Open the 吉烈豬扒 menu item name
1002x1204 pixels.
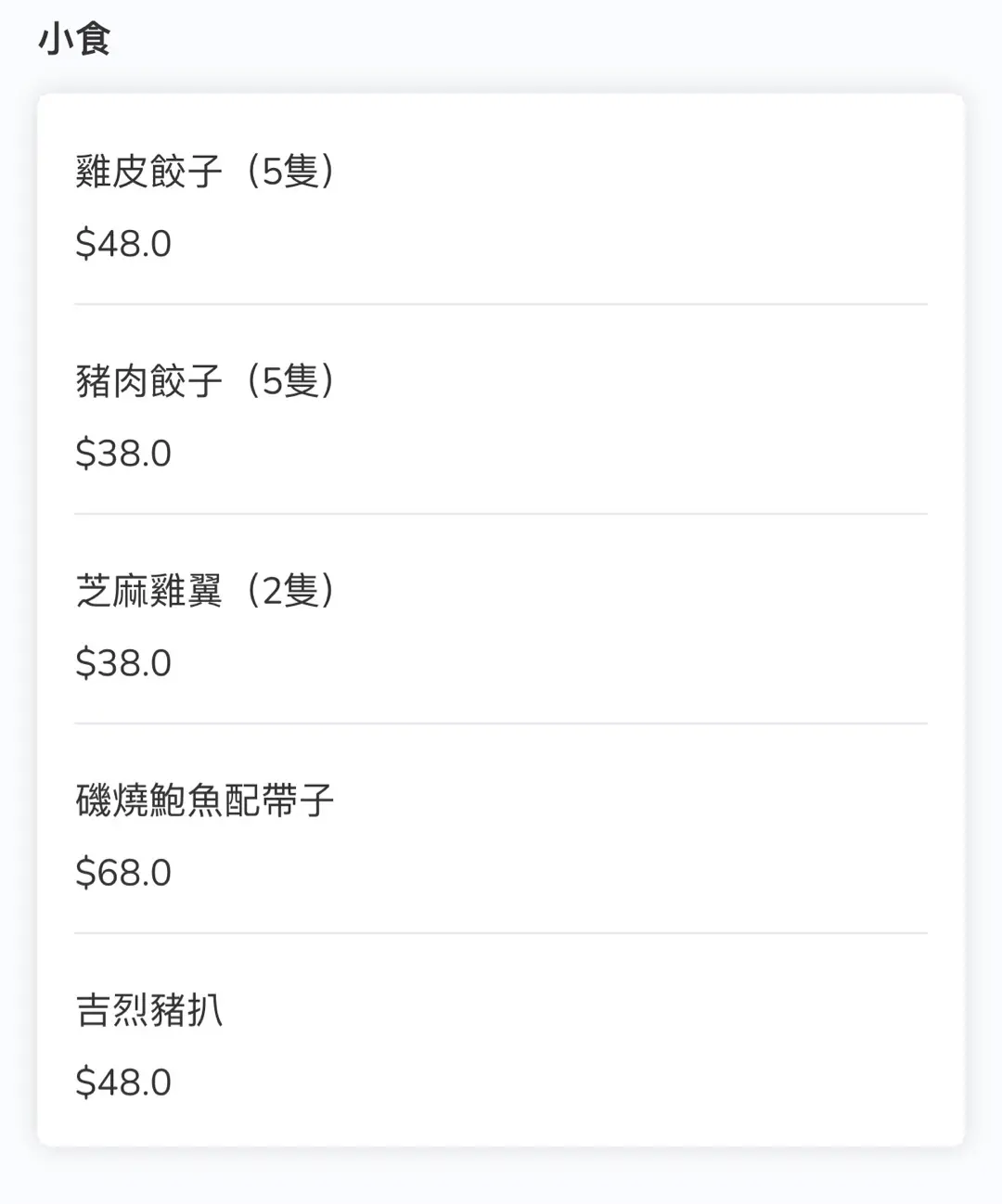click(148, 1010)
